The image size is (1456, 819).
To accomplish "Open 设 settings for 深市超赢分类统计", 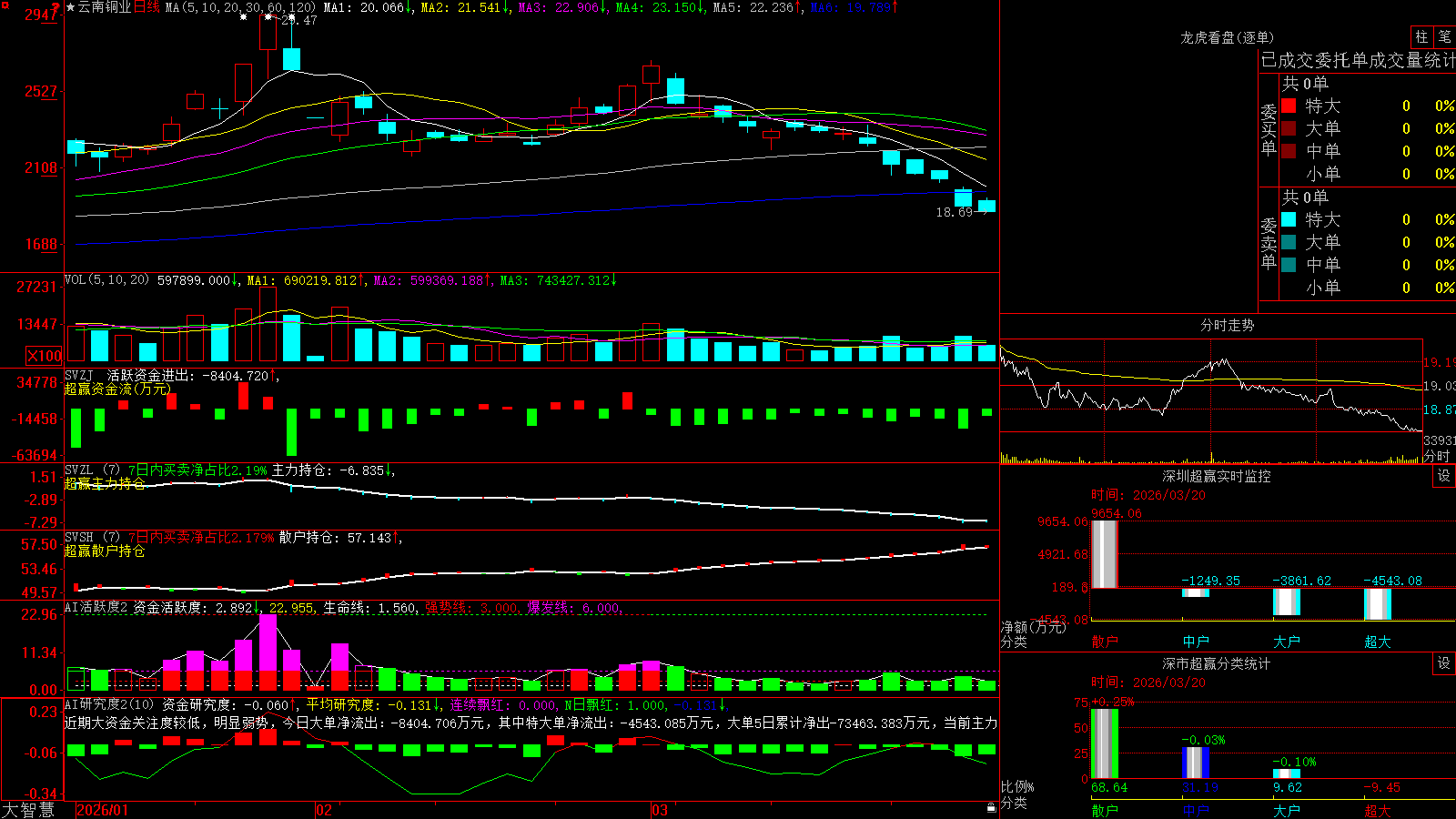I will pyautogui.click(x=1444, y=663).
